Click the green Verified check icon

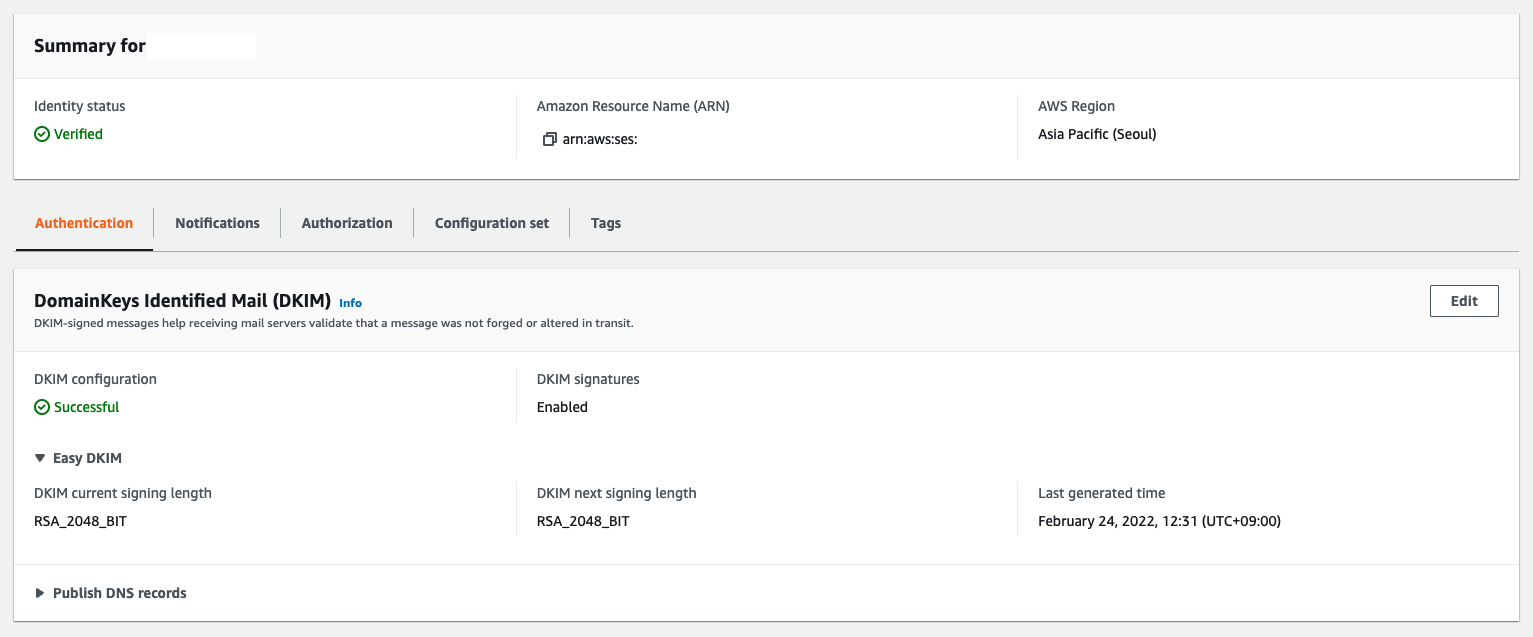coord(42,134)
